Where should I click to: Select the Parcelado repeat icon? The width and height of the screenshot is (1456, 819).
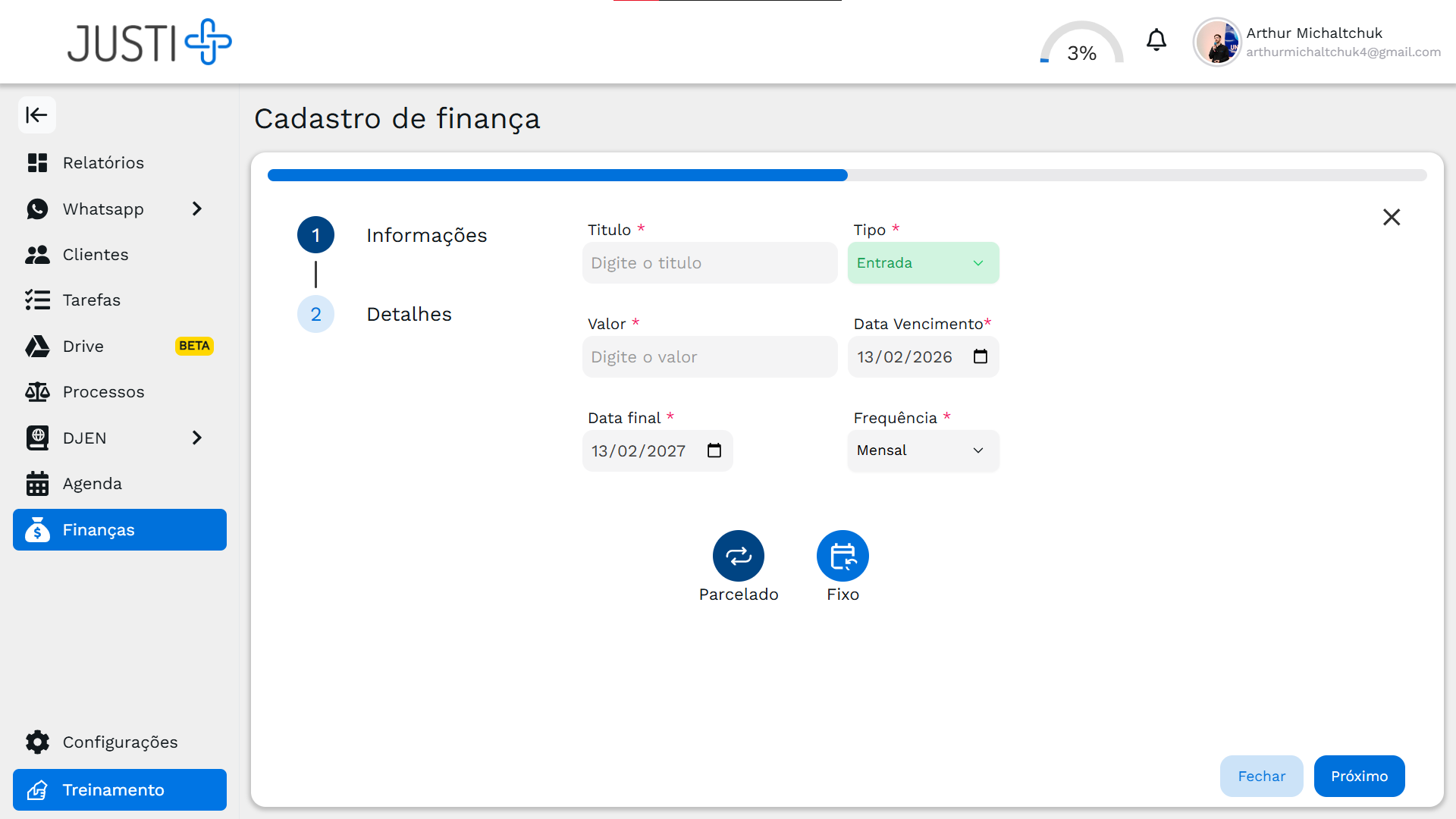click(x=738, y=556)
